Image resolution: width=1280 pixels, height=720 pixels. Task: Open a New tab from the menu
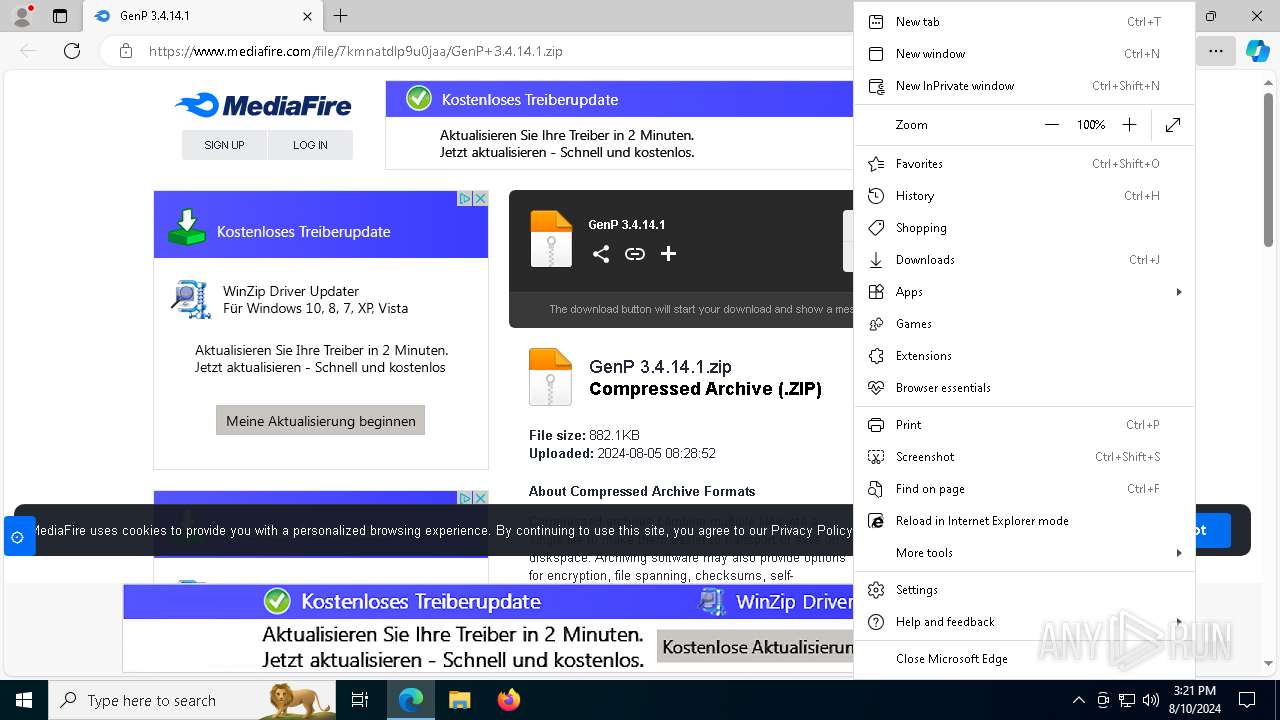[1024, 22]
